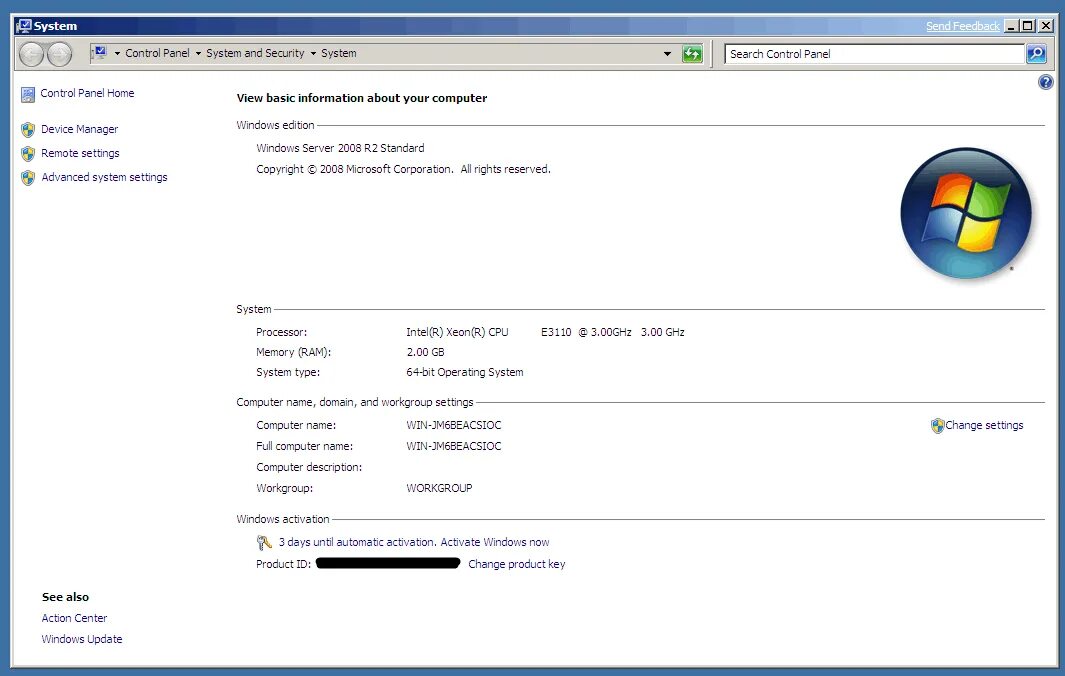Screen dimensions: 1065x676
Task: Click the Computer name value WIN-JM6BEACSIOC
Action: tap(454, 425)
